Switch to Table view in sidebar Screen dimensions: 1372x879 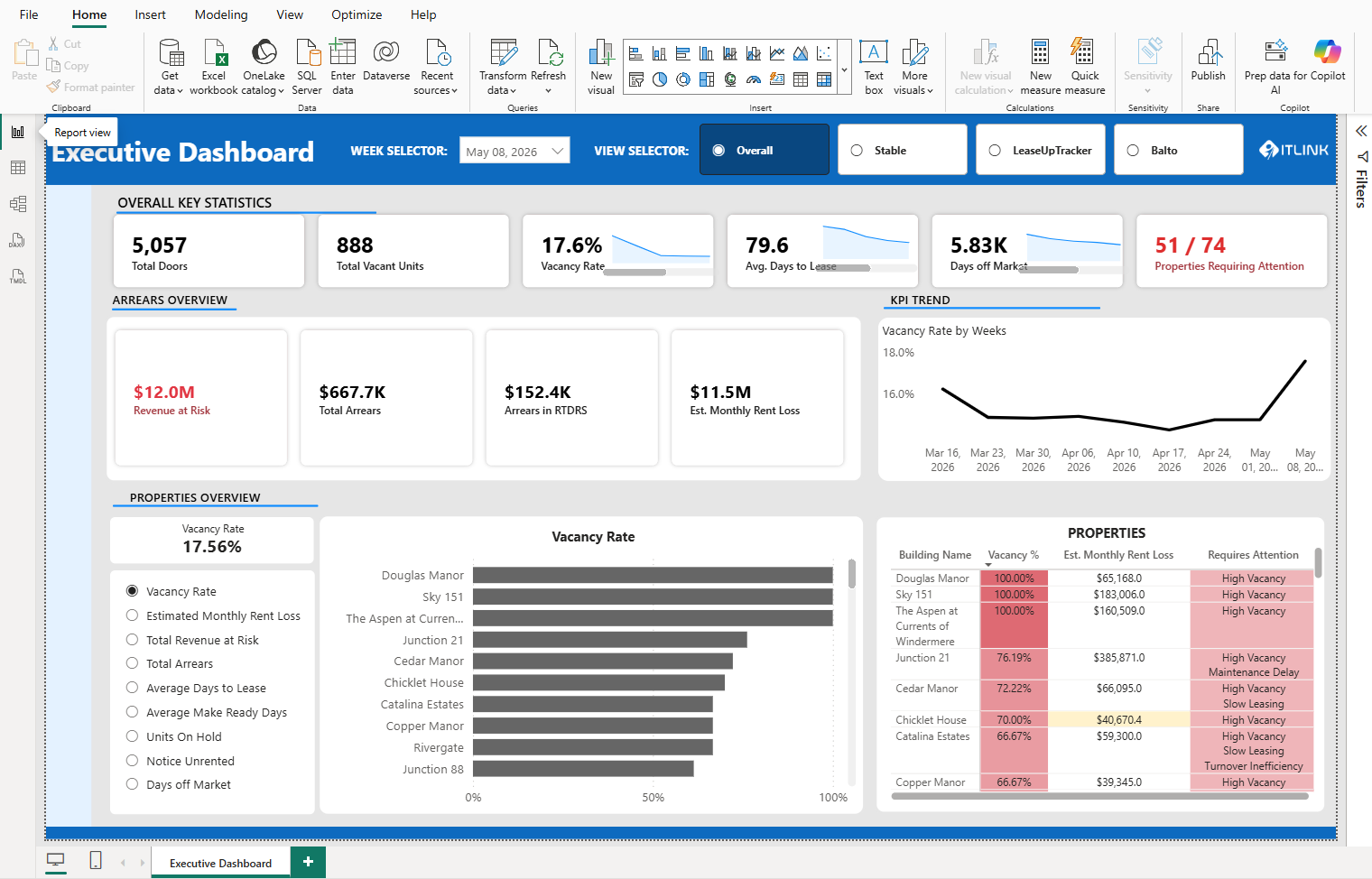18,168
